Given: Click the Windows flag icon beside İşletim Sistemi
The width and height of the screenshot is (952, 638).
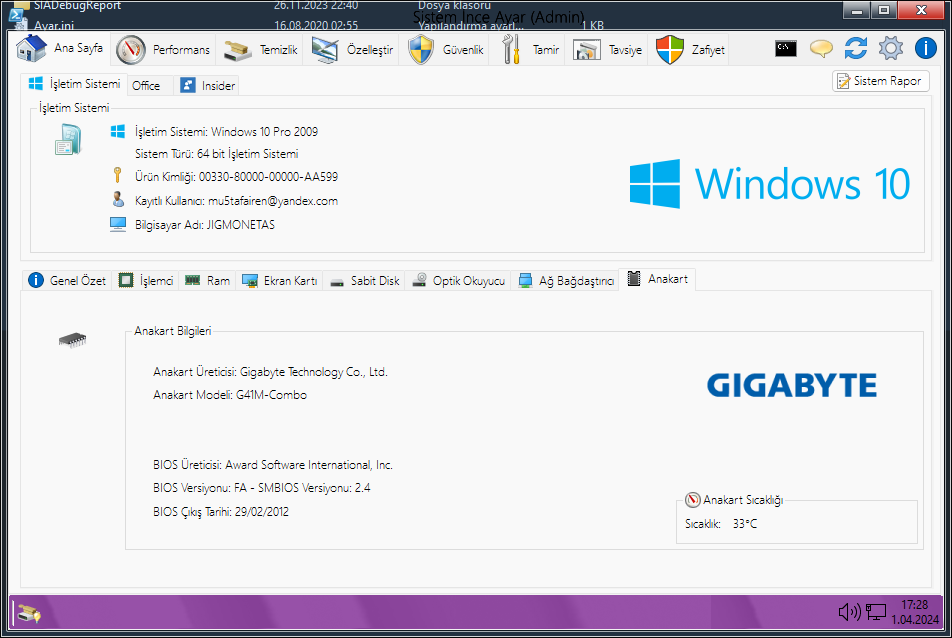Looking at the screenshot, I should coord(118,131).
